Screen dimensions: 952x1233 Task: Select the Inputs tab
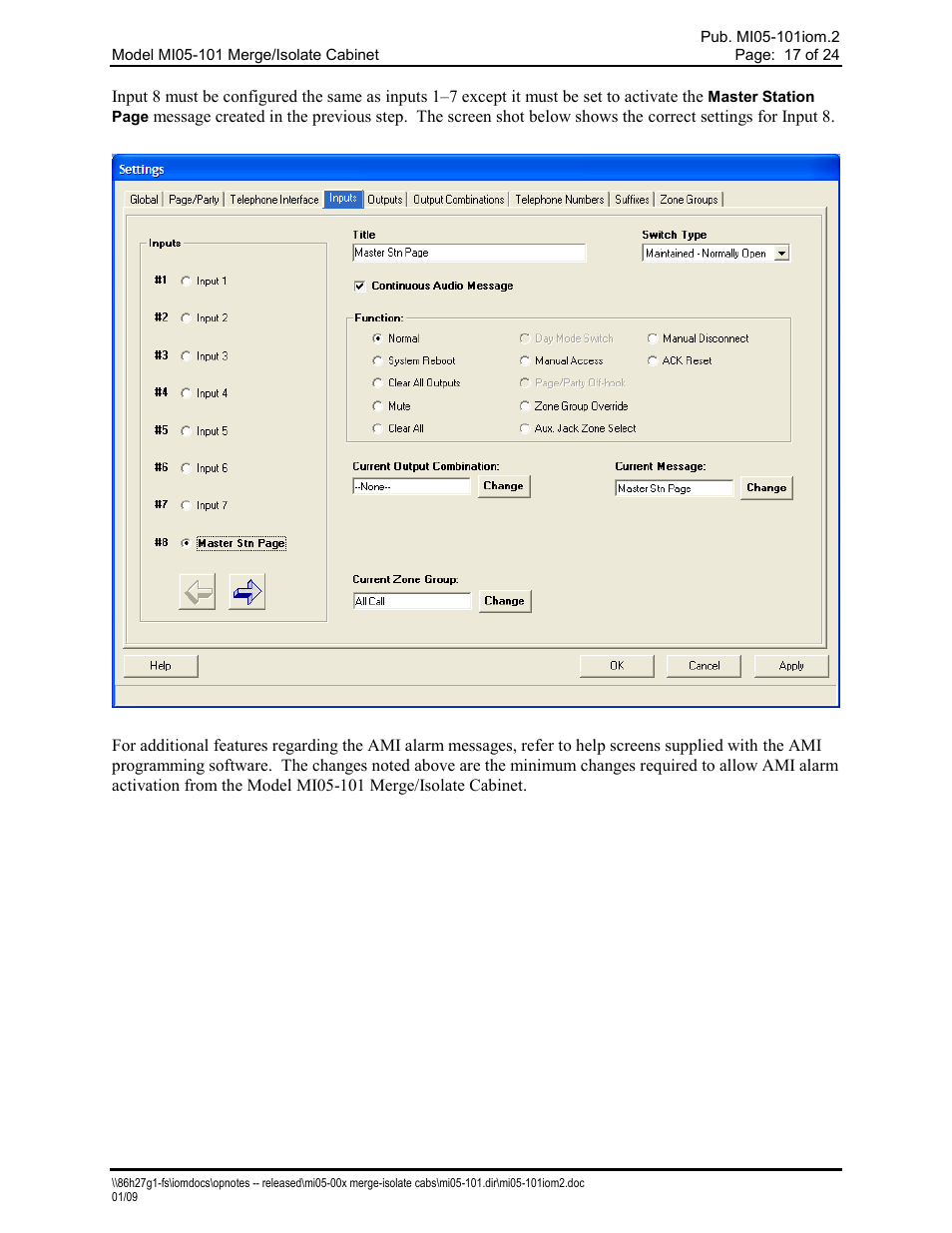343,199
